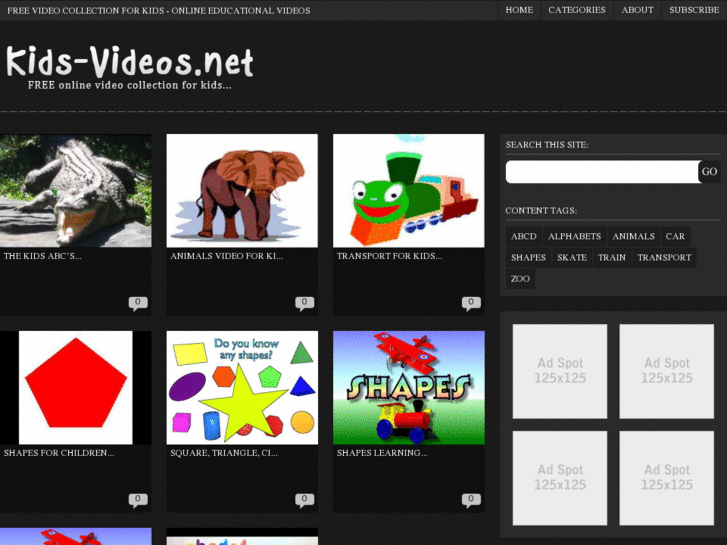
Task: Click 'SHAPES FOR CHILDREN...' title
Action: click(59, 453)
